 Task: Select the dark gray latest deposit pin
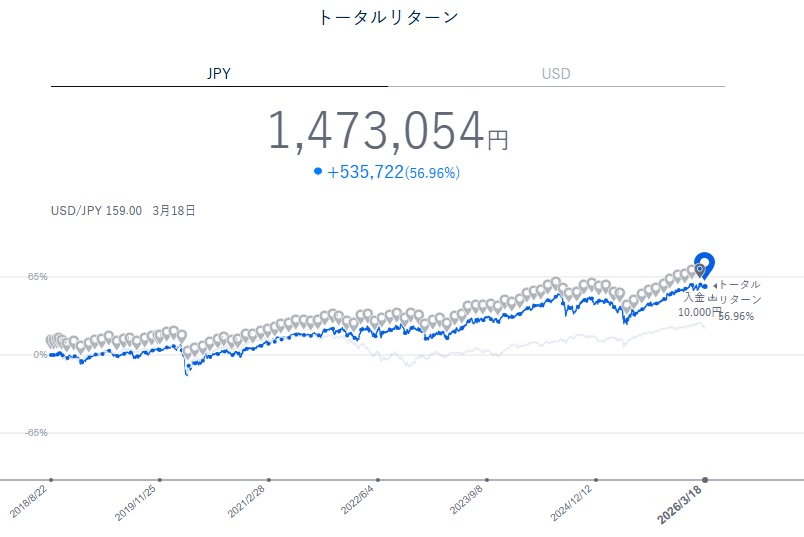(x=699, y=271)
